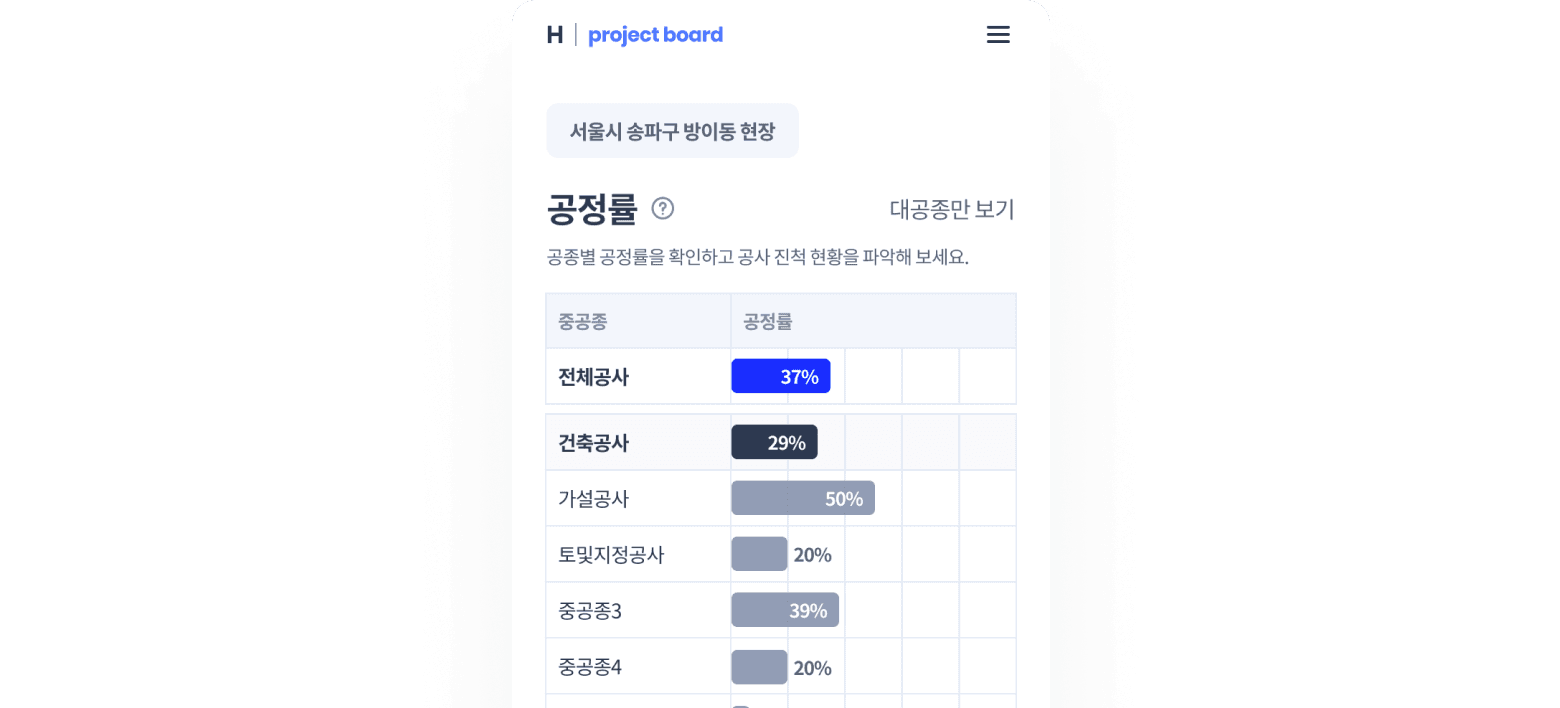Viewport: 1560px width, 708px height.
Task: Select the 중공종3 row label
Action: (590, 611)
